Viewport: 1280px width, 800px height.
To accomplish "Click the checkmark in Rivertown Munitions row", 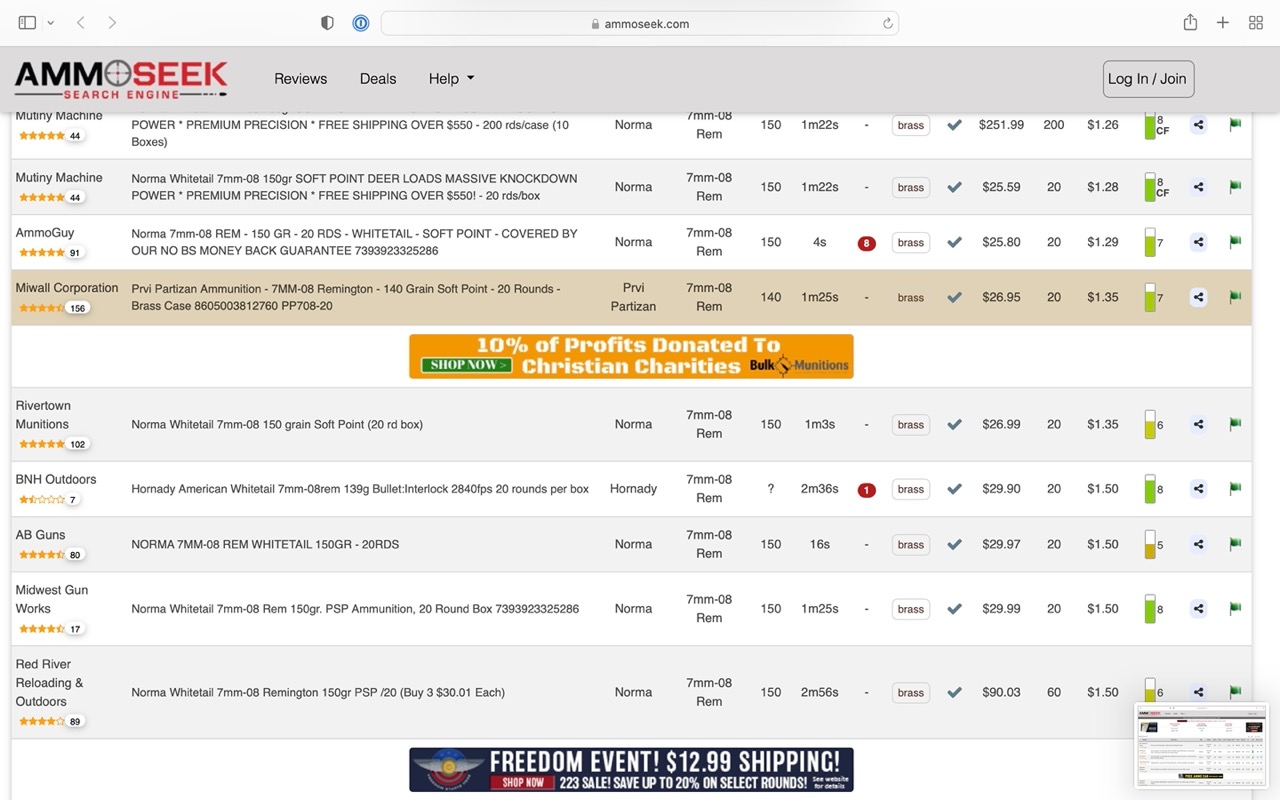I will tap(955, 424).
